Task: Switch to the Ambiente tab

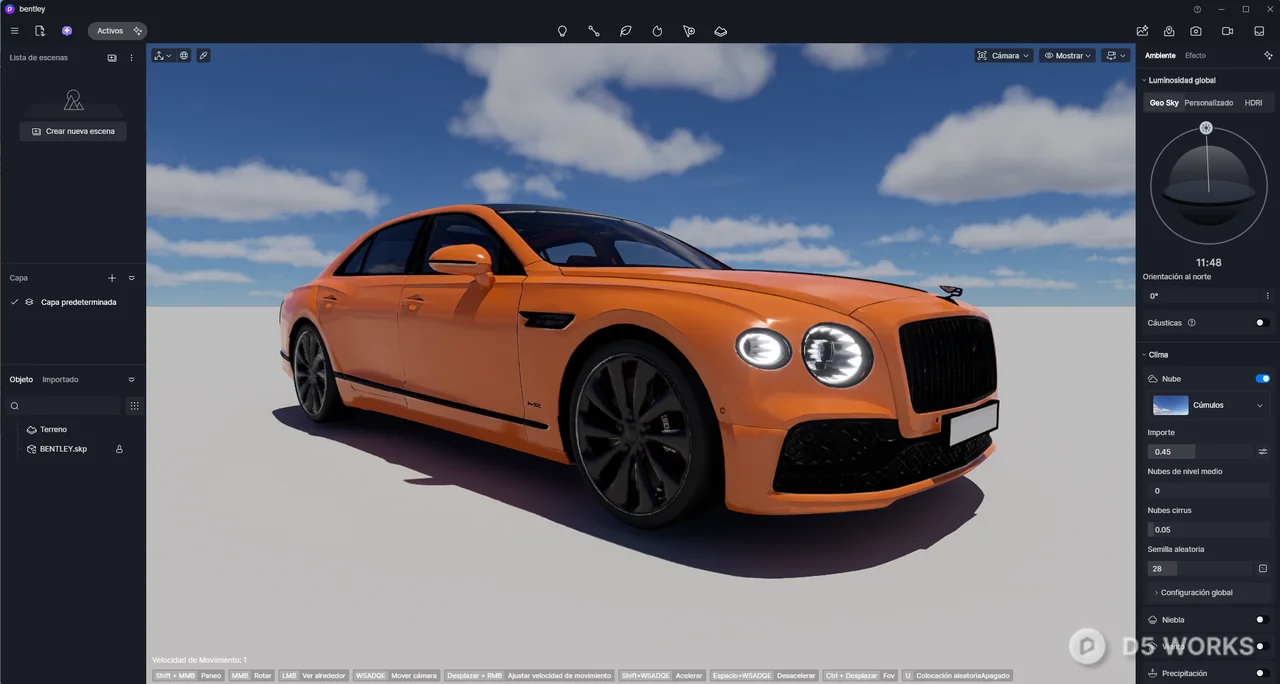Action: coord(1160,56)
